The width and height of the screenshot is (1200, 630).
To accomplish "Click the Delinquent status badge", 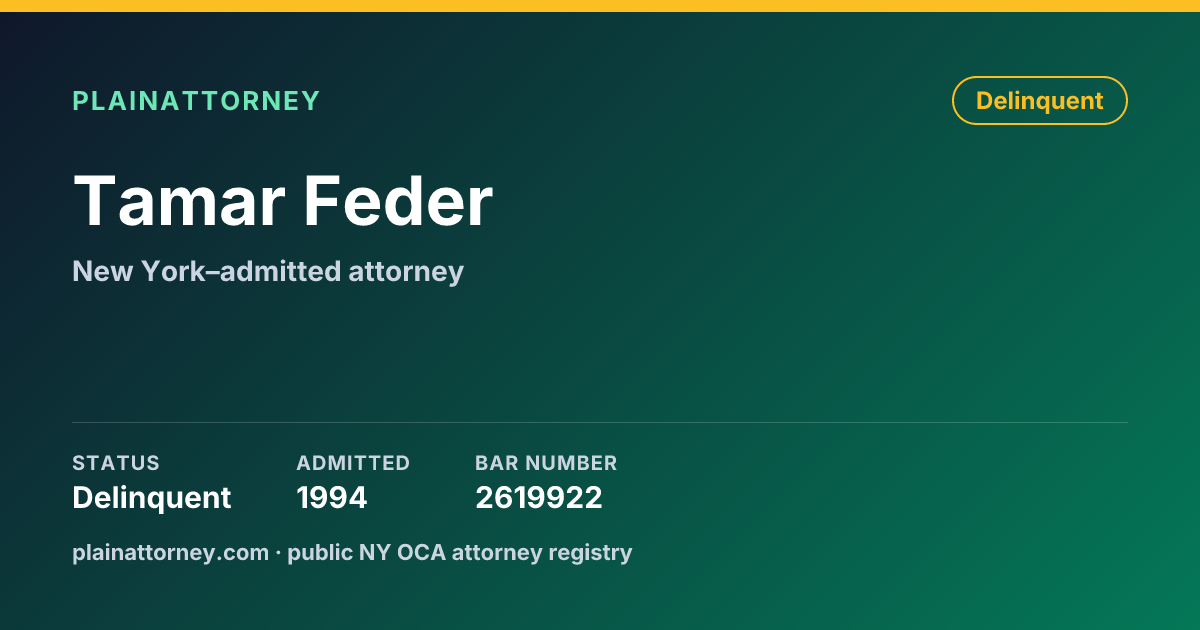I will coord(1040,101).
